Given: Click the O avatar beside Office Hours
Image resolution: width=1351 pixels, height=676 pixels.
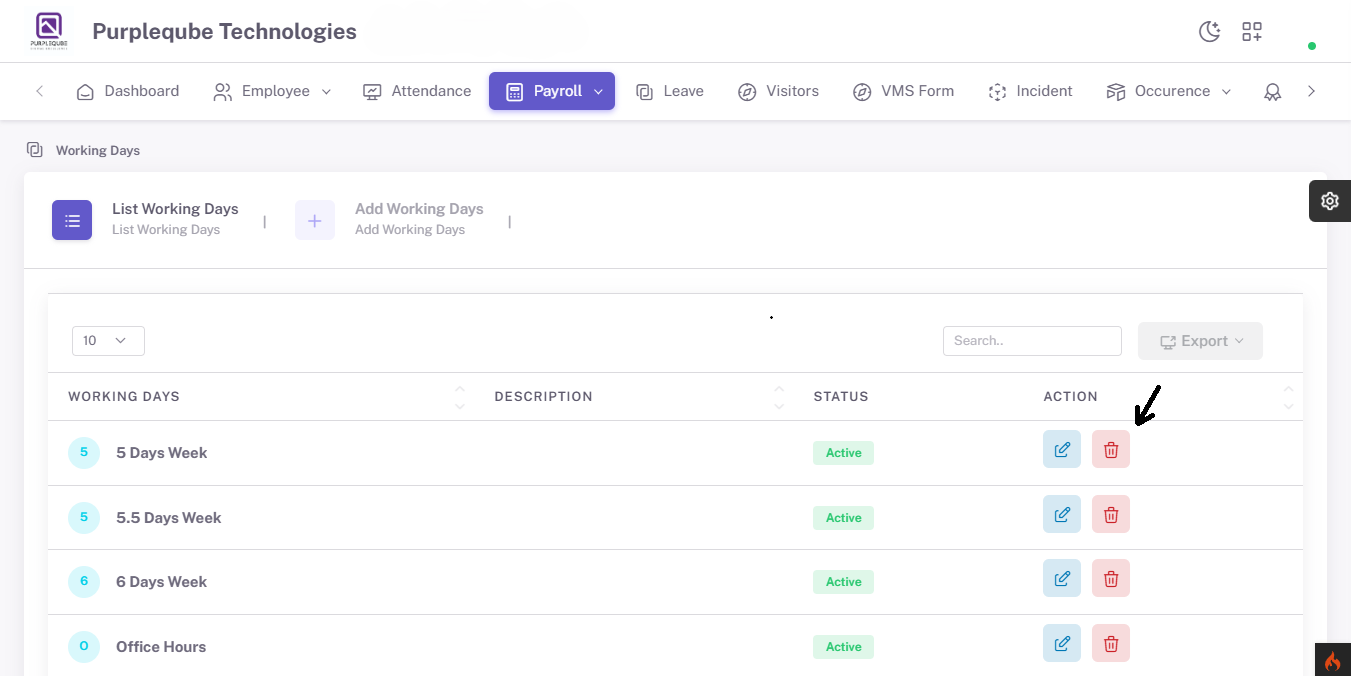Looking at the screenshot, I should (84, 646).
